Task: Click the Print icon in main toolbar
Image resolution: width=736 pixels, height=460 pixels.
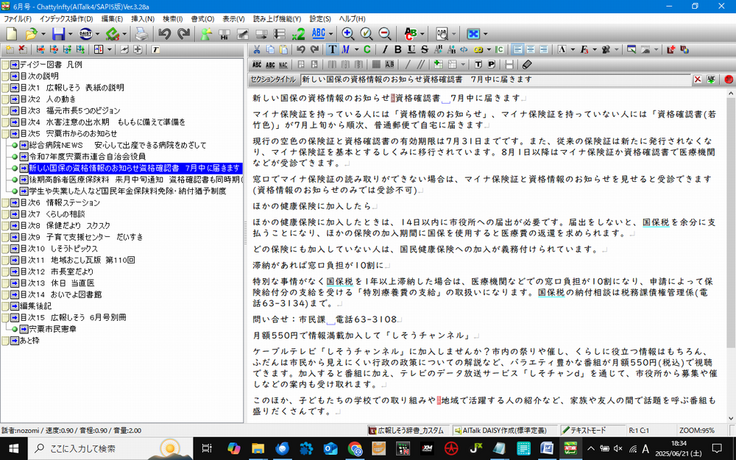Action: [x=141, y=34]
